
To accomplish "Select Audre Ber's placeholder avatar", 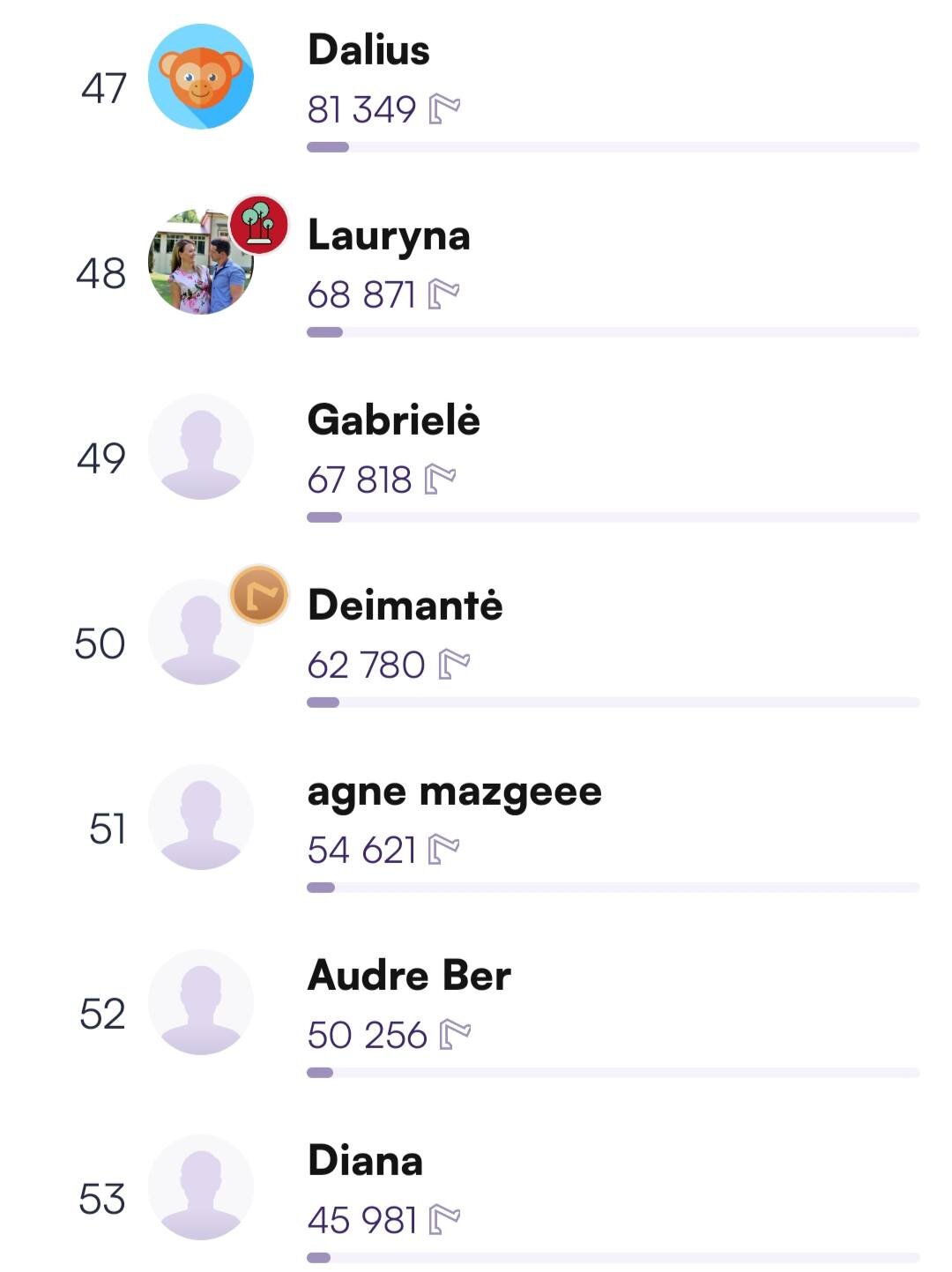I will point(200,1002).
